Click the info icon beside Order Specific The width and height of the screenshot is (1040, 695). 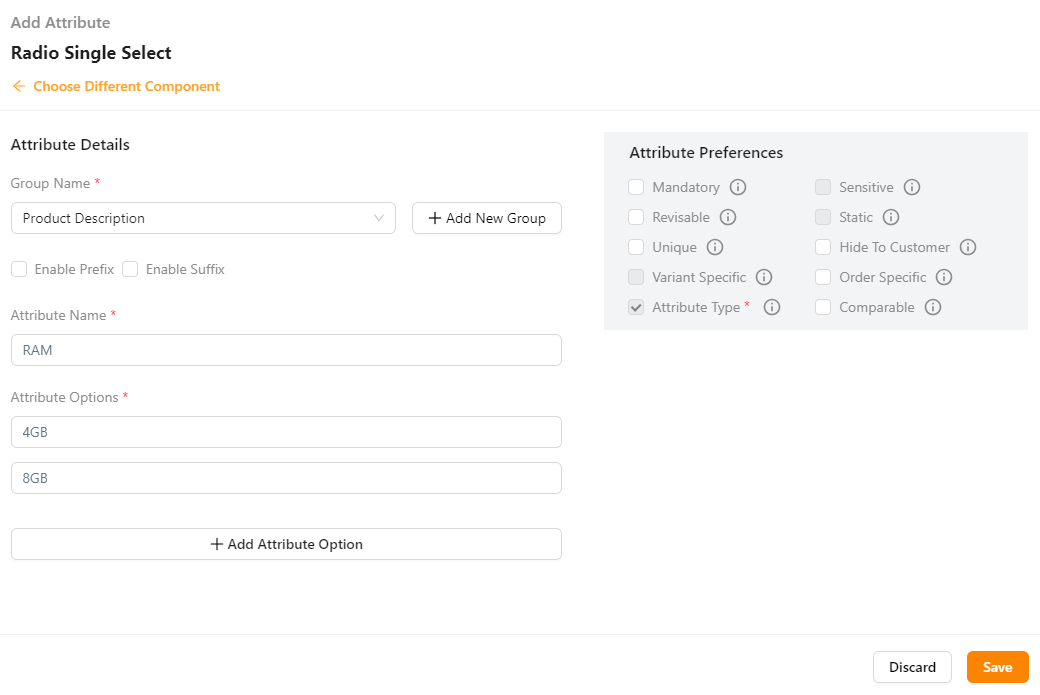coord(944,277)
